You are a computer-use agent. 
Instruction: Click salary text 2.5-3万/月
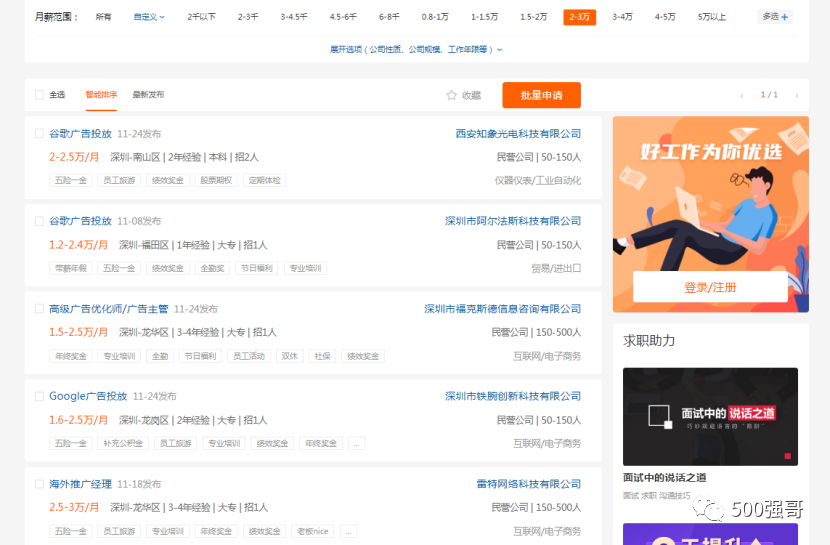coord(74,507)
